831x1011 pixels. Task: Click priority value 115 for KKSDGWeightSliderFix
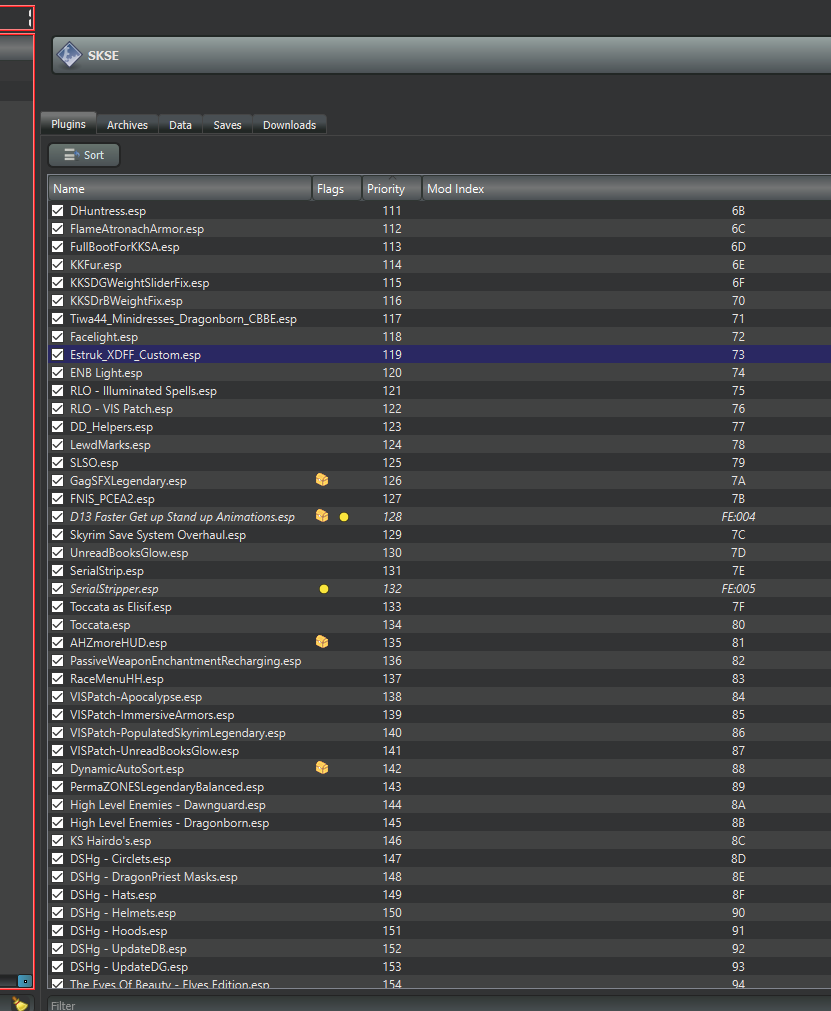click(392, 282)
